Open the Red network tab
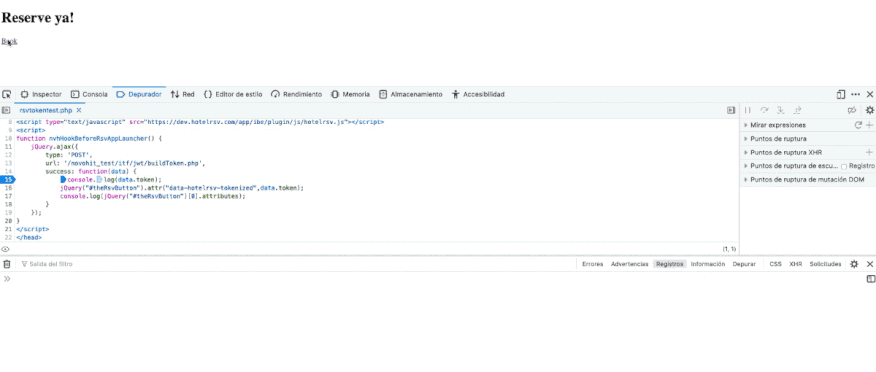This screenshot has height=372, width=876. click(x=183, y=94)
